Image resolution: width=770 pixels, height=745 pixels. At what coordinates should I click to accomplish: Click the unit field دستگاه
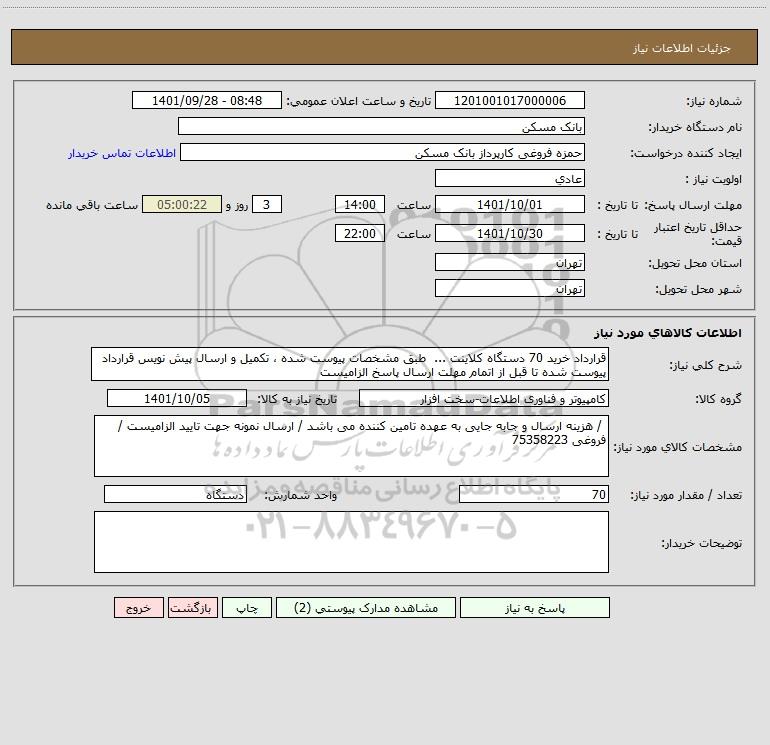175,495
